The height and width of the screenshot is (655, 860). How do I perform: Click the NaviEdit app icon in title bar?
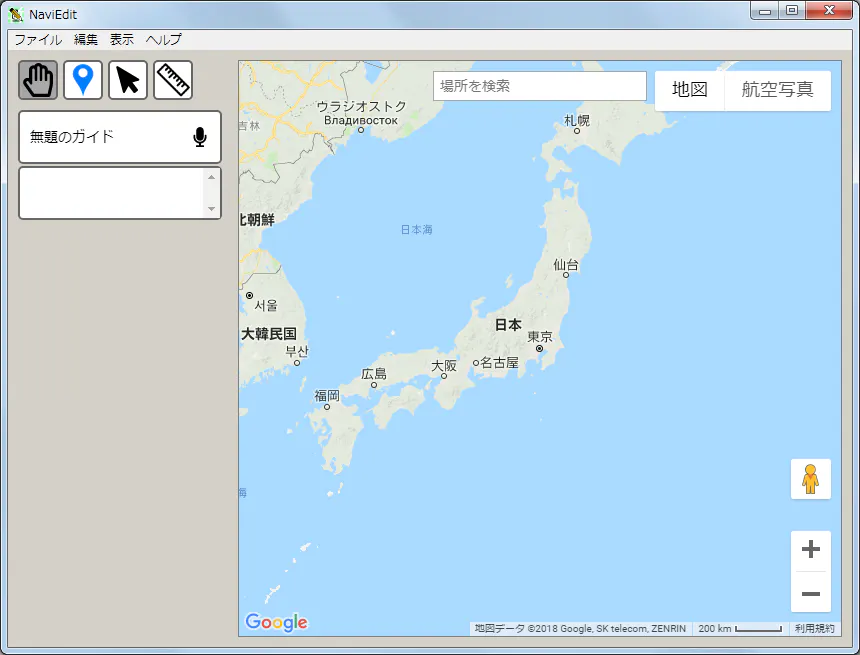pyautogui.click(x=16, y=14)
